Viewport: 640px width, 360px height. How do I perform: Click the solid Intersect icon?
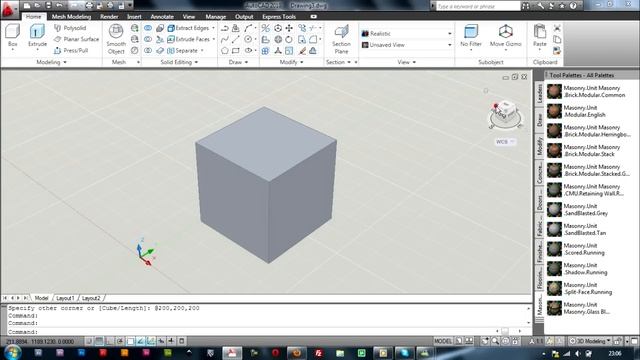[148, 51]
